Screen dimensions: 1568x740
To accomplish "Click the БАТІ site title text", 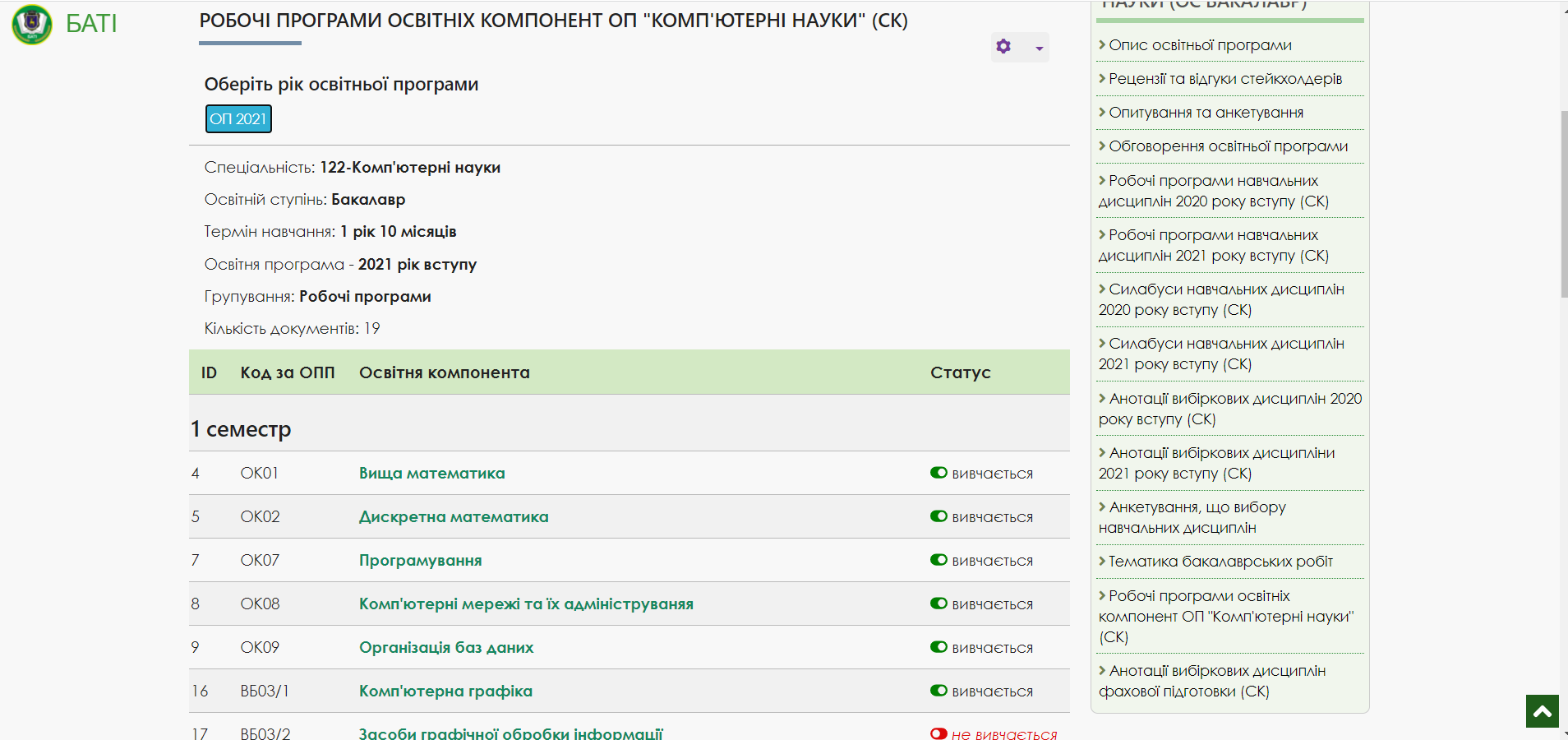I will [91, 24].
